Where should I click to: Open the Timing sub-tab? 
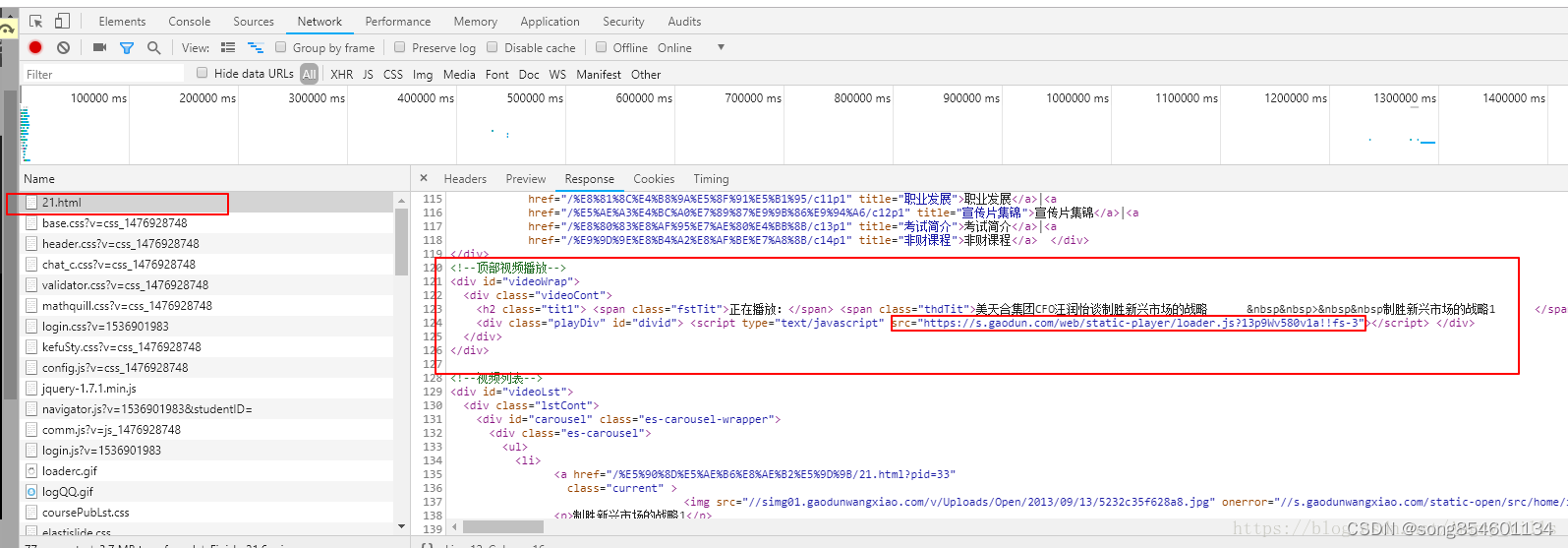pyautogui.click(x=711, y=178)
